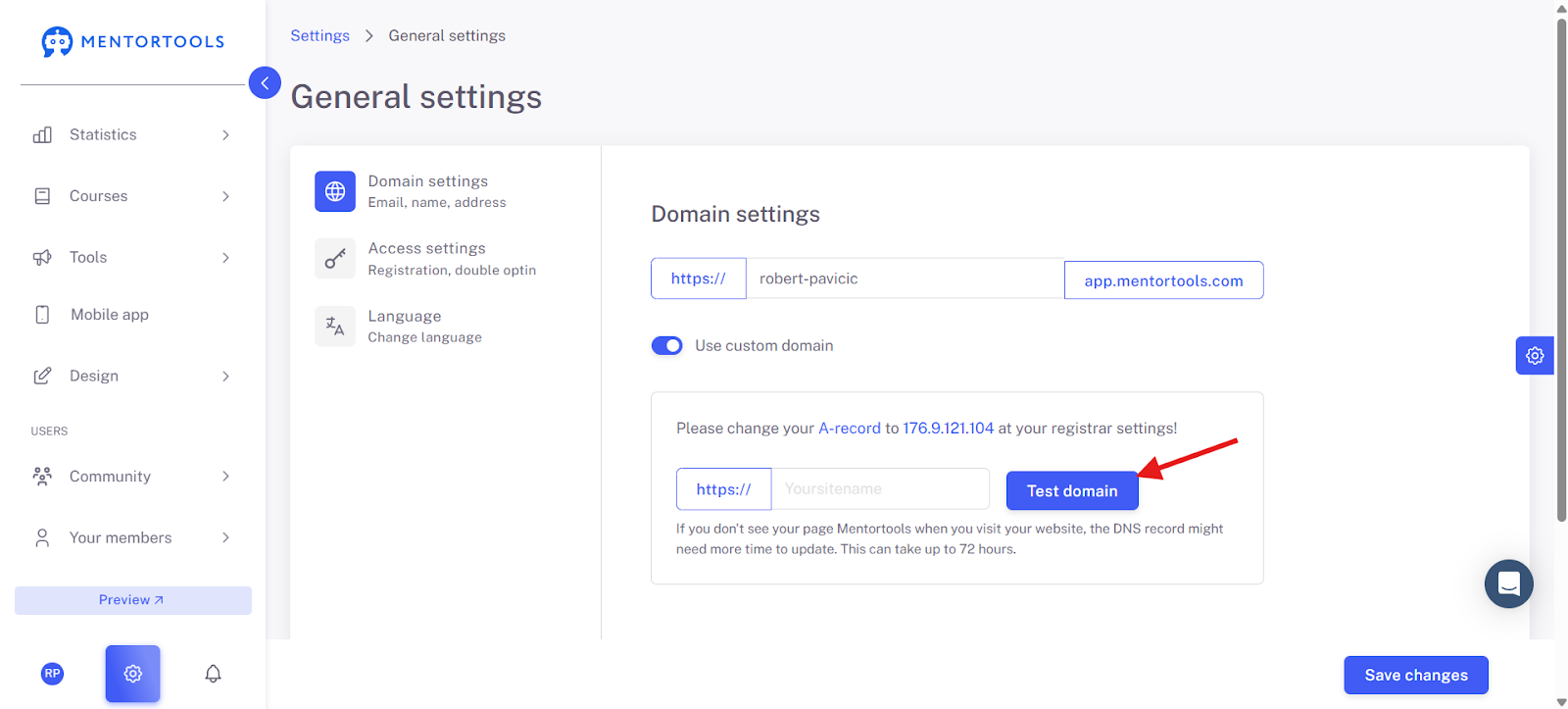Image resolution: width=1568 pixels, height=709 pixels.
Task: Click the page vertical scrollbar
Action: tap(1561, 270)
